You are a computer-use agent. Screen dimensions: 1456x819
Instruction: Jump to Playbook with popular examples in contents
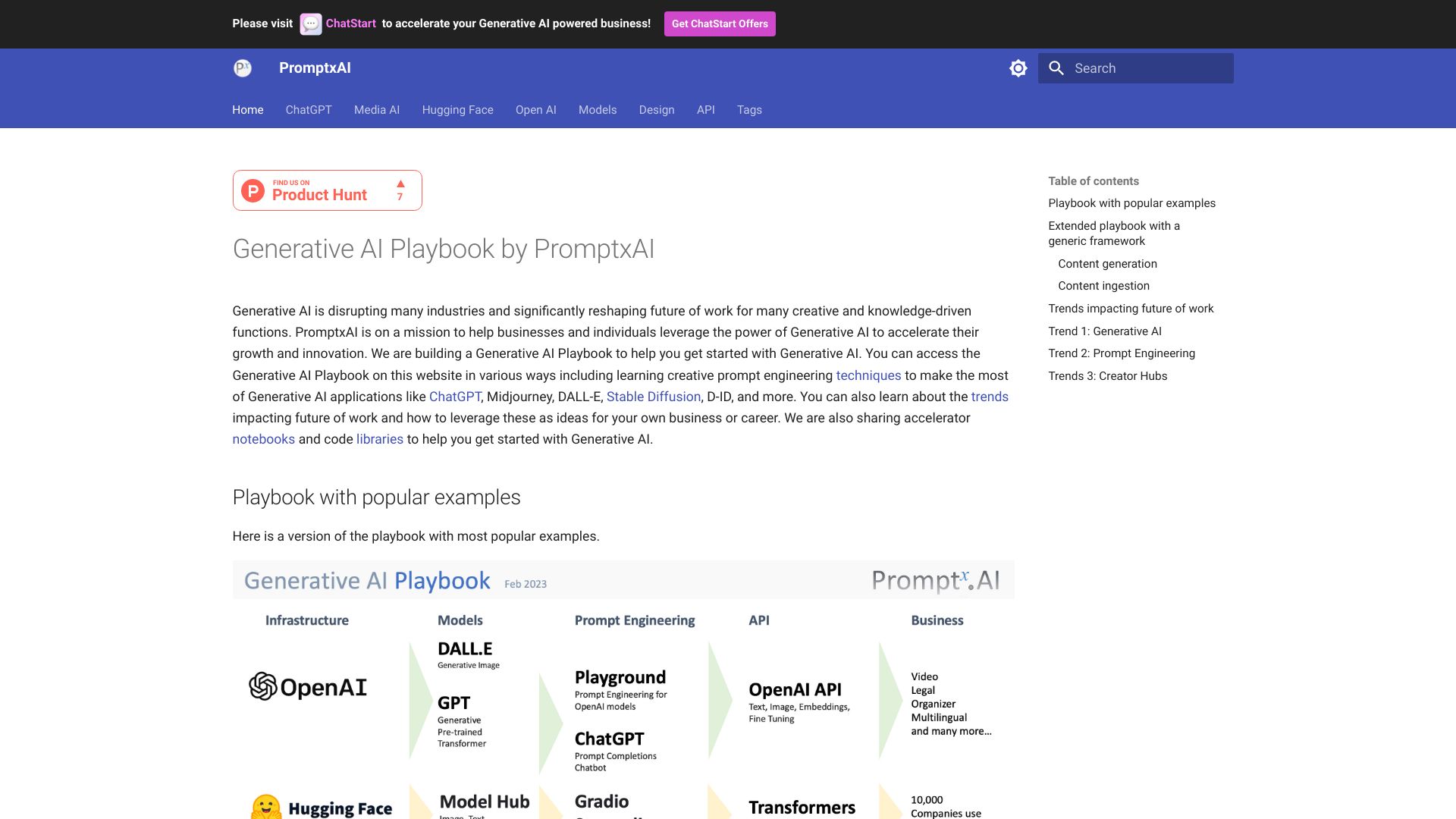(1131, 202)
